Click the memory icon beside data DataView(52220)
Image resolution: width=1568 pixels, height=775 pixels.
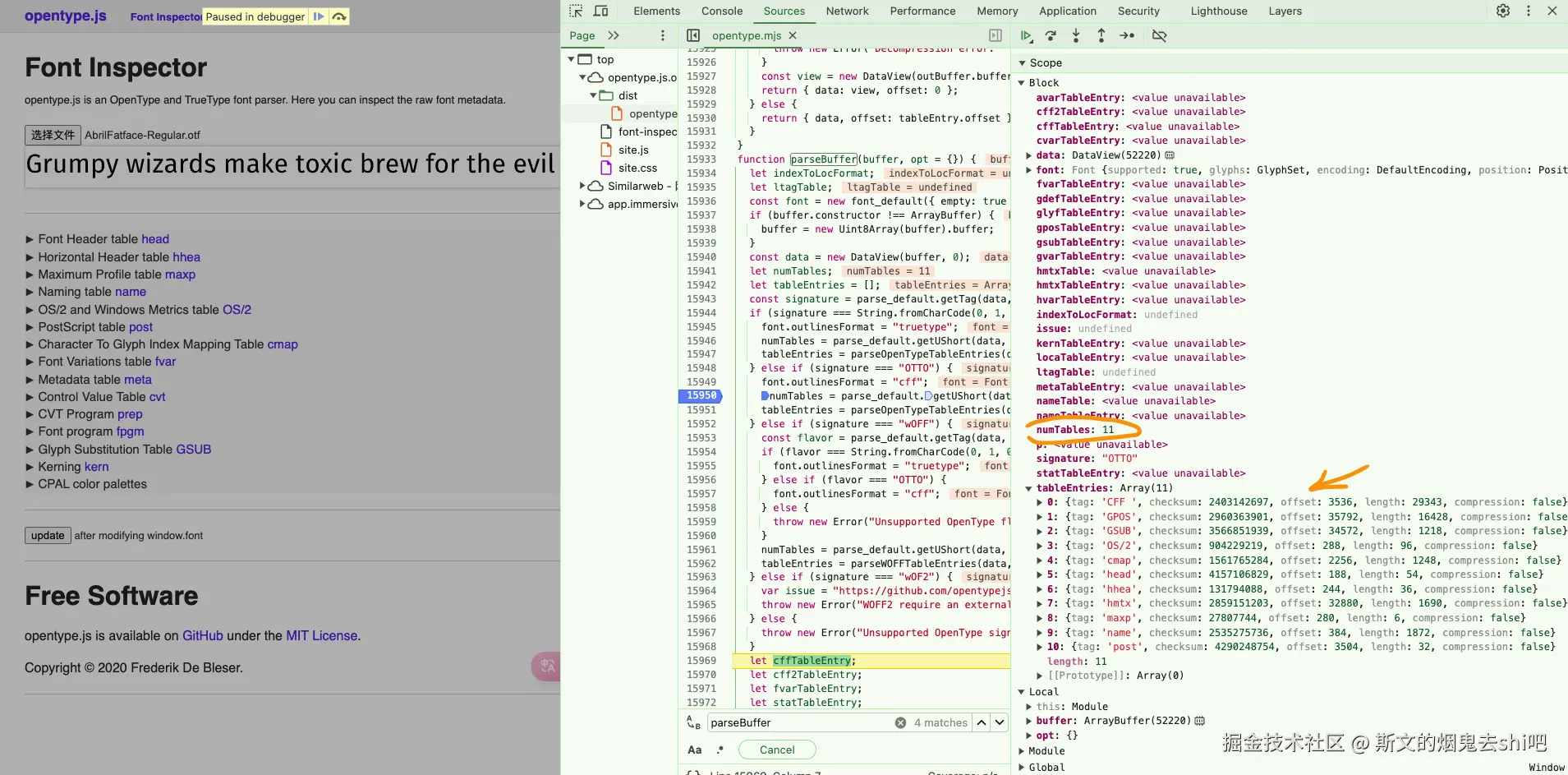[x=1170, y=155]
